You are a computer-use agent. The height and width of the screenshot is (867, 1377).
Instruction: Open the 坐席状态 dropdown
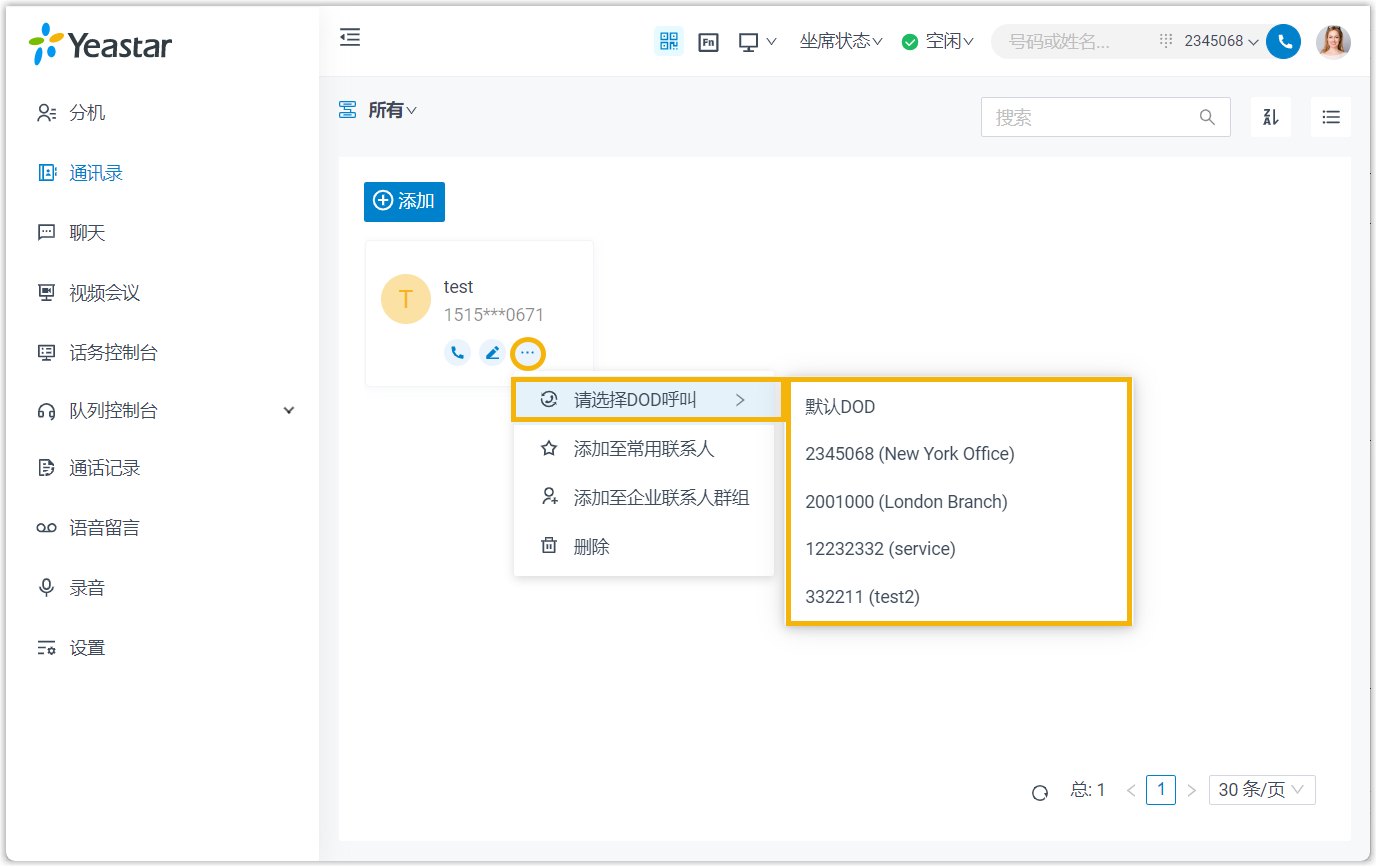tap(840, 41)
